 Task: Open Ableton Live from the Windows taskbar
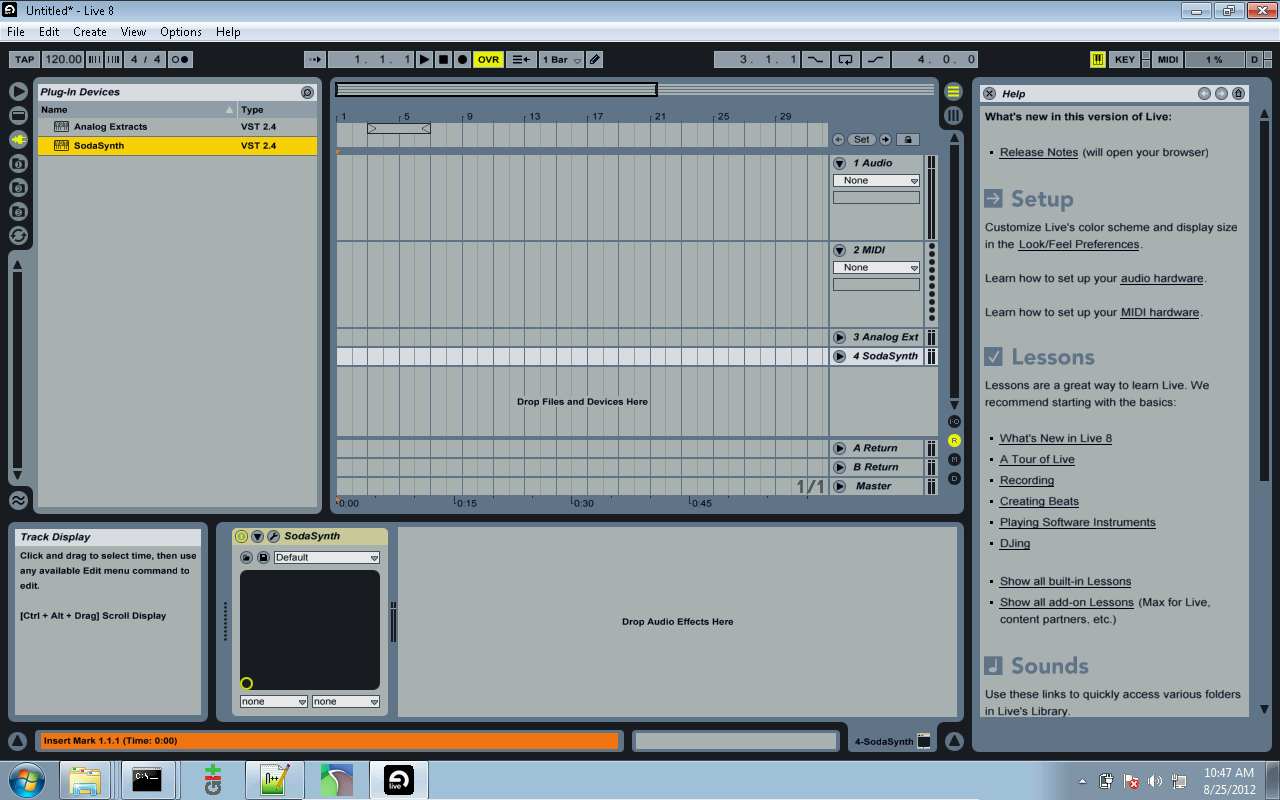point(398,780)
